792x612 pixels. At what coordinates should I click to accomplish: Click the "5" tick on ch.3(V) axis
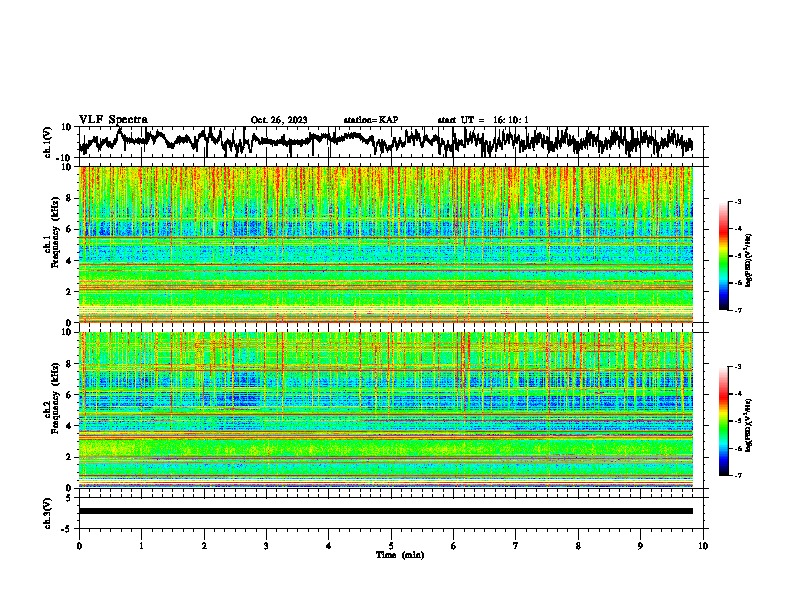click(x=70, y=498)
